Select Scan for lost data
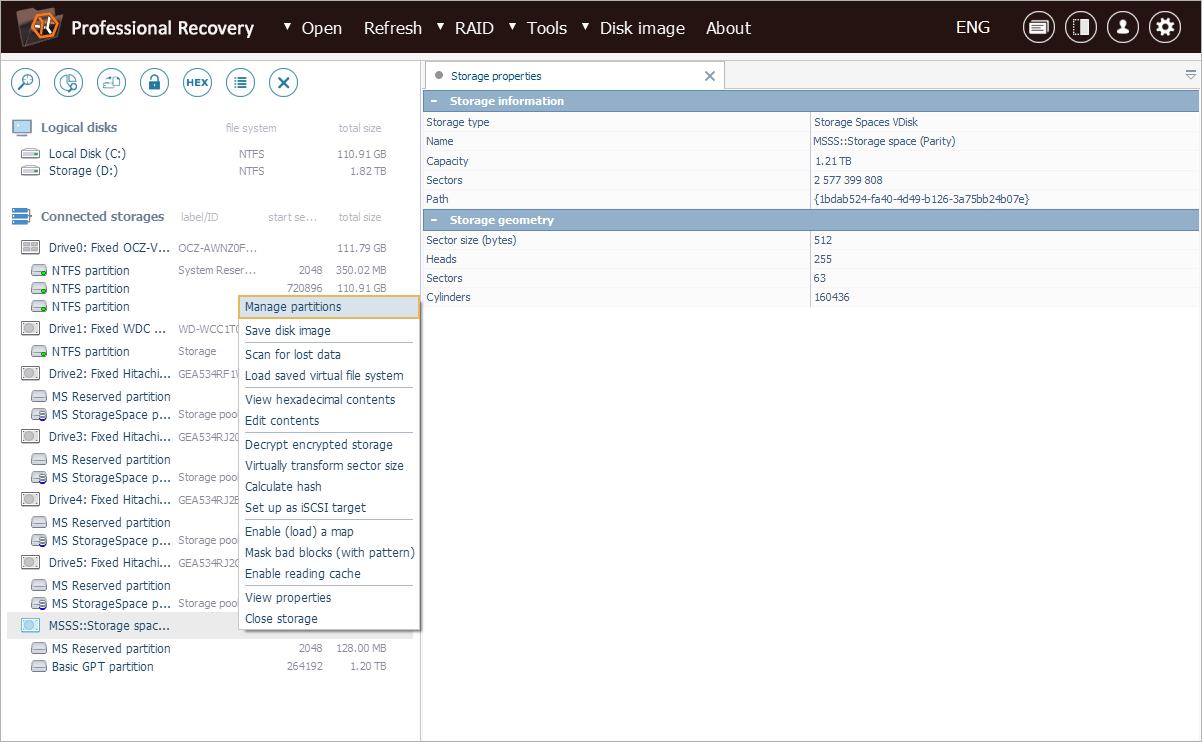 pyautogui.click(x=329, y=354)
